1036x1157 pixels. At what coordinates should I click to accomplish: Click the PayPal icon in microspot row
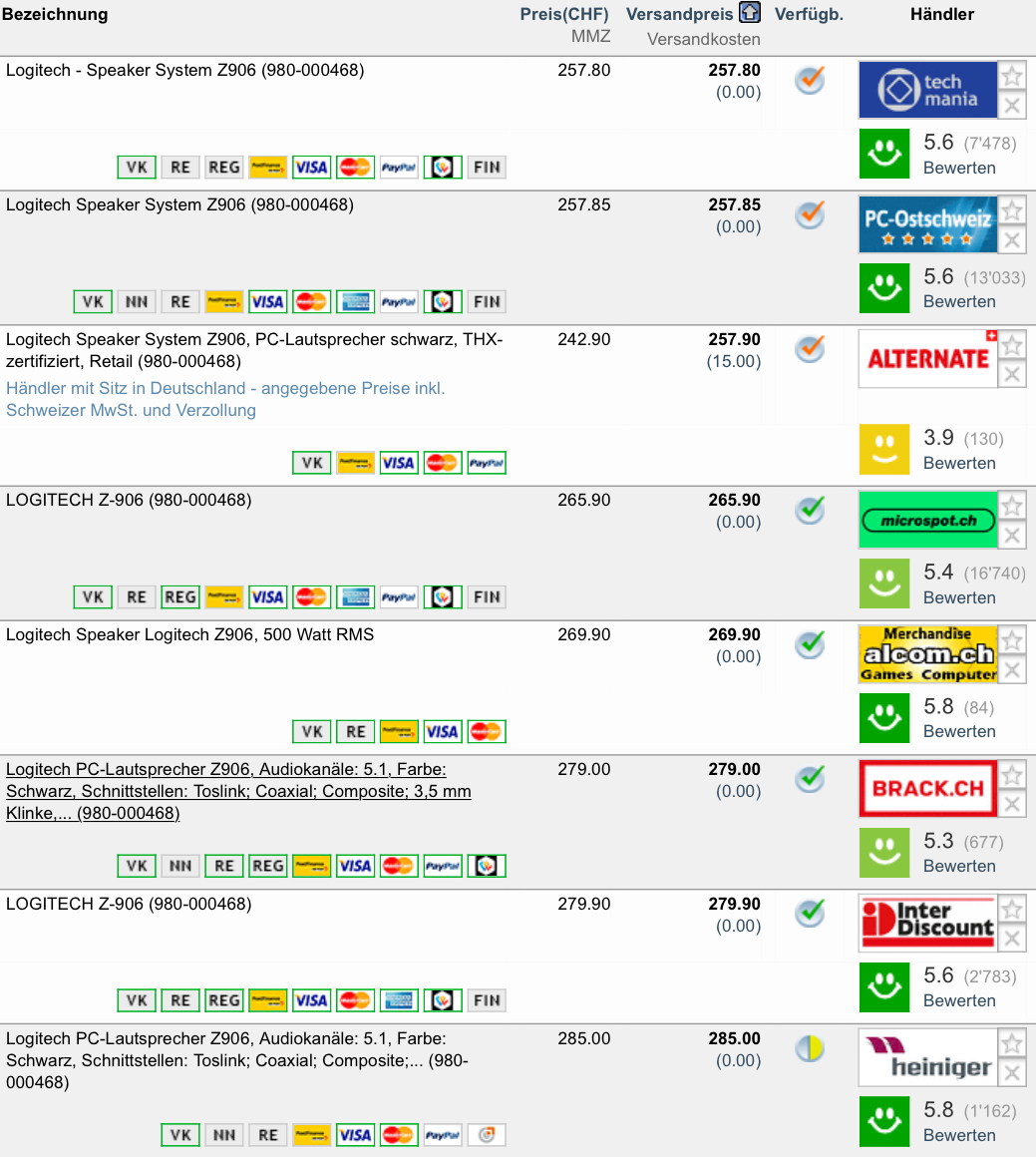coord(399,596)
